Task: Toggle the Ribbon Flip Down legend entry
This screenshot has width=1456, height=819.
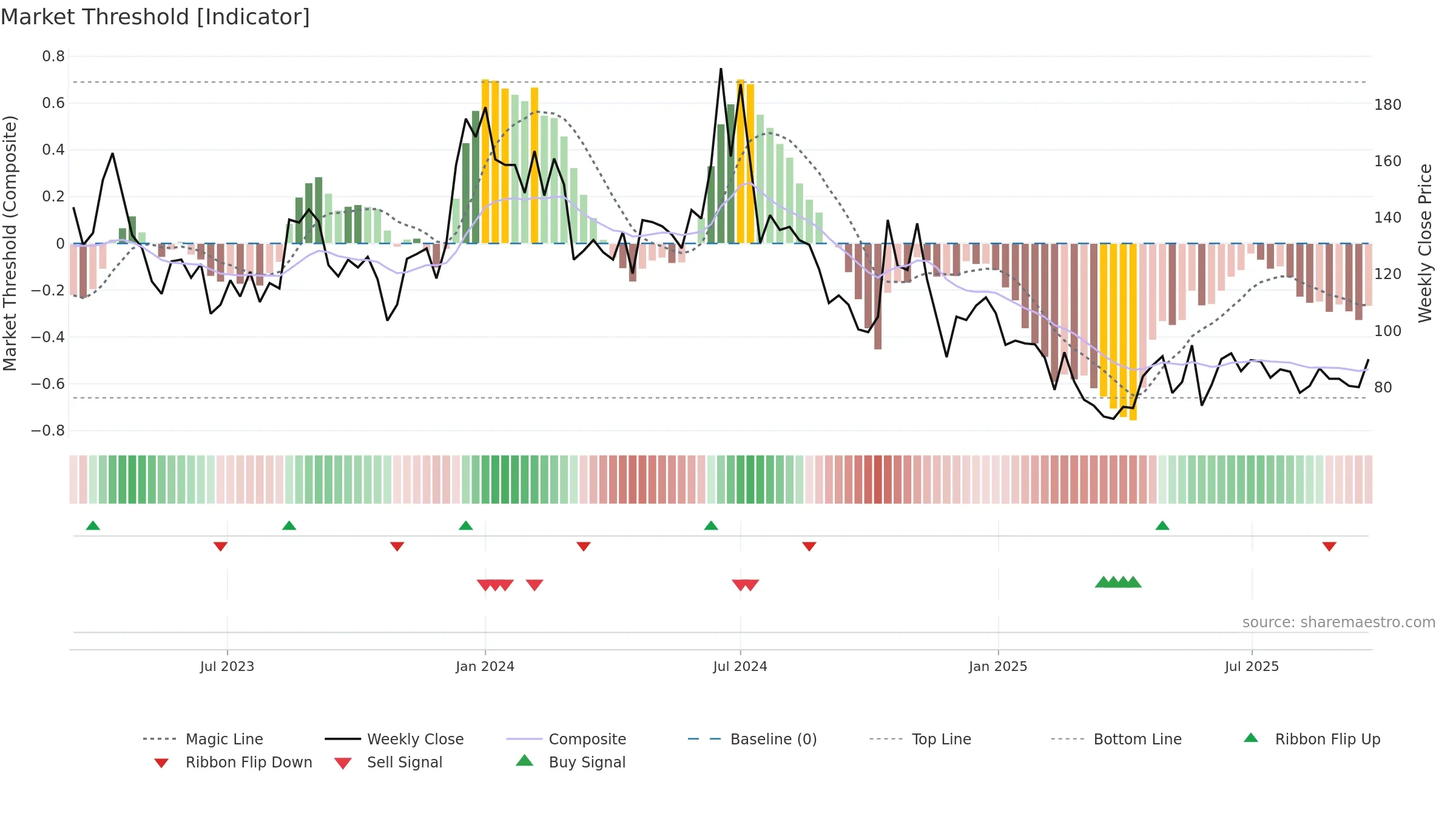Action: tap(233, 762)
